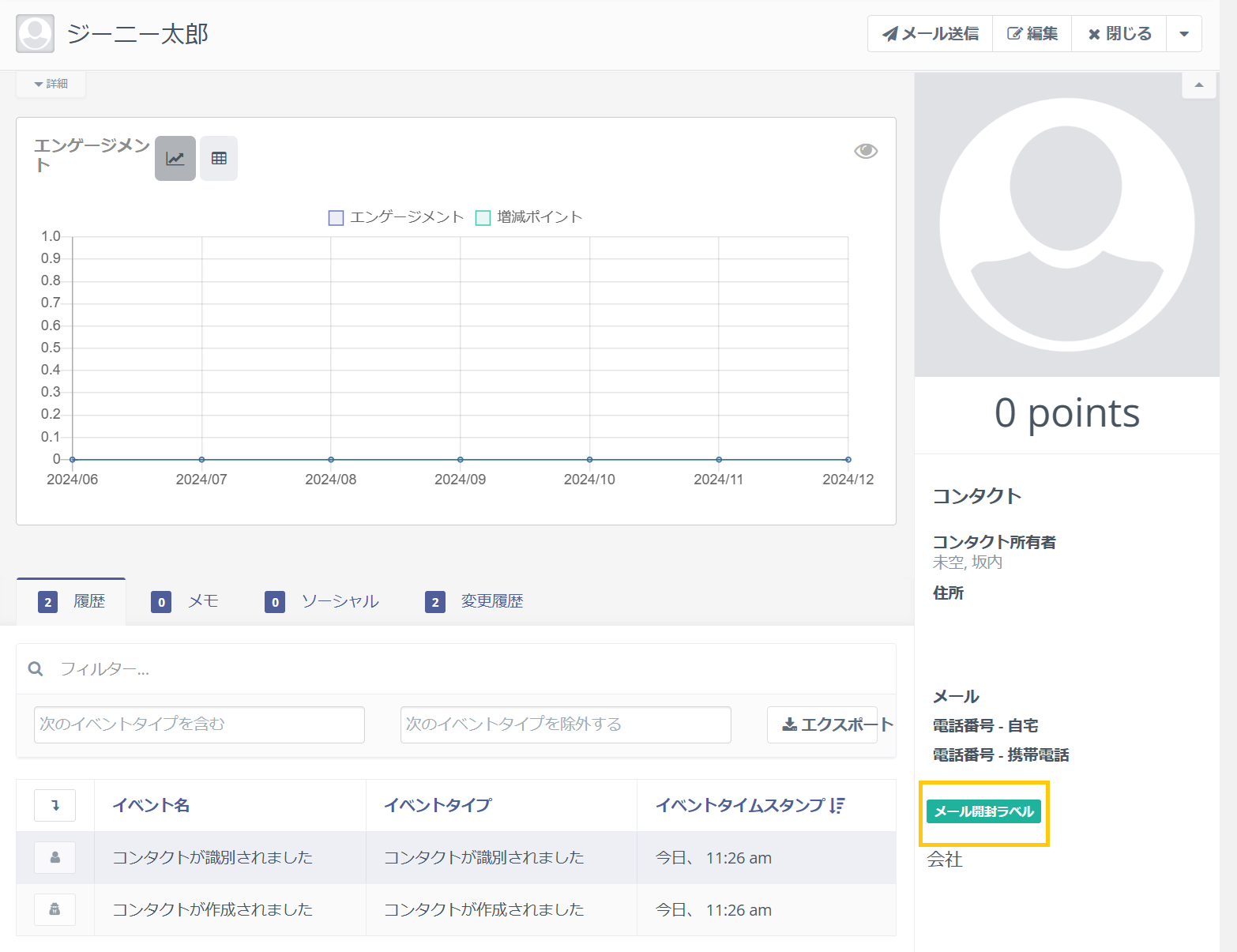Click the メール開封ラベル green tag
Viewport: 1237px width, 952px height.
click(x=983, y=811)
